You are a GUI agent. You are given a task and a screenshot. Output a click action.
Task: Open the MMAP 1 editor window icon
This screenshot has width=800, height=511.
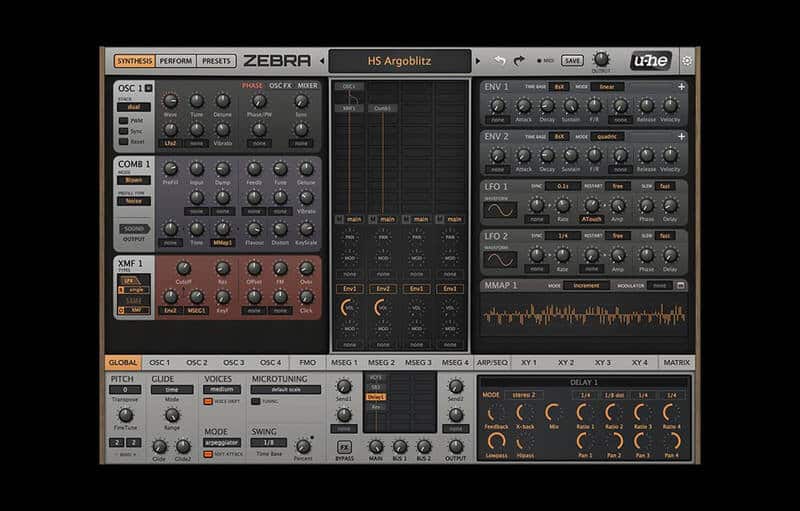tap(681, 286)
